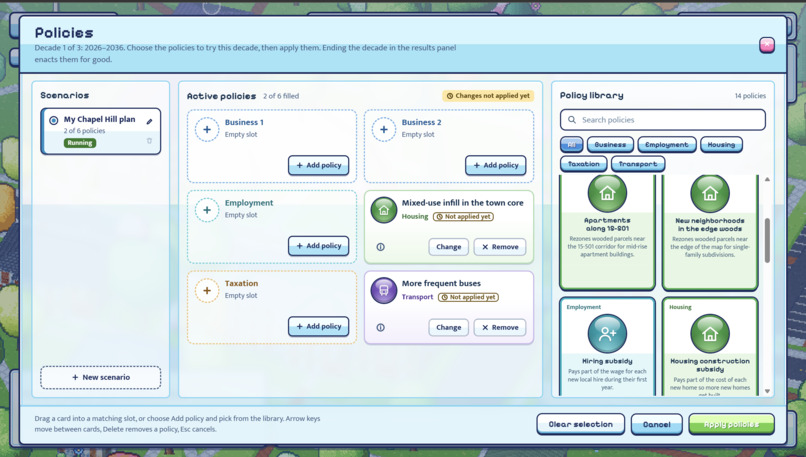Image resolution: width=806 pixels, height=457 pixels.
Task: Click the green house icon of Mixed-use infill
Action: (384, 210)
